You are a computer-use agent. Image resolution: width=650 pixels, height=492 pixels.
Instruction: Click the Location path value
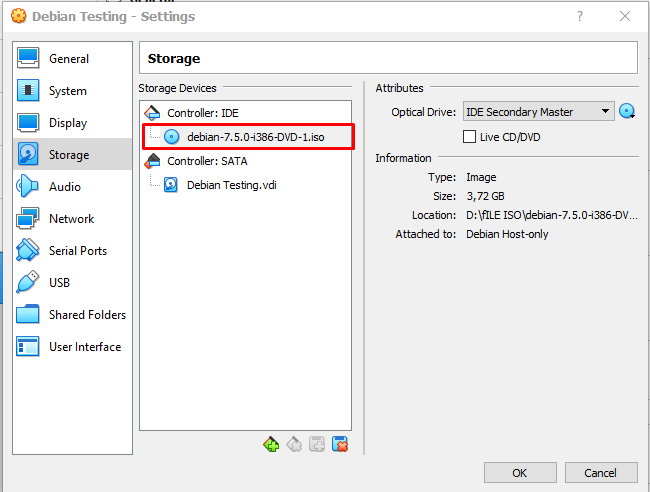coord(552,215)
